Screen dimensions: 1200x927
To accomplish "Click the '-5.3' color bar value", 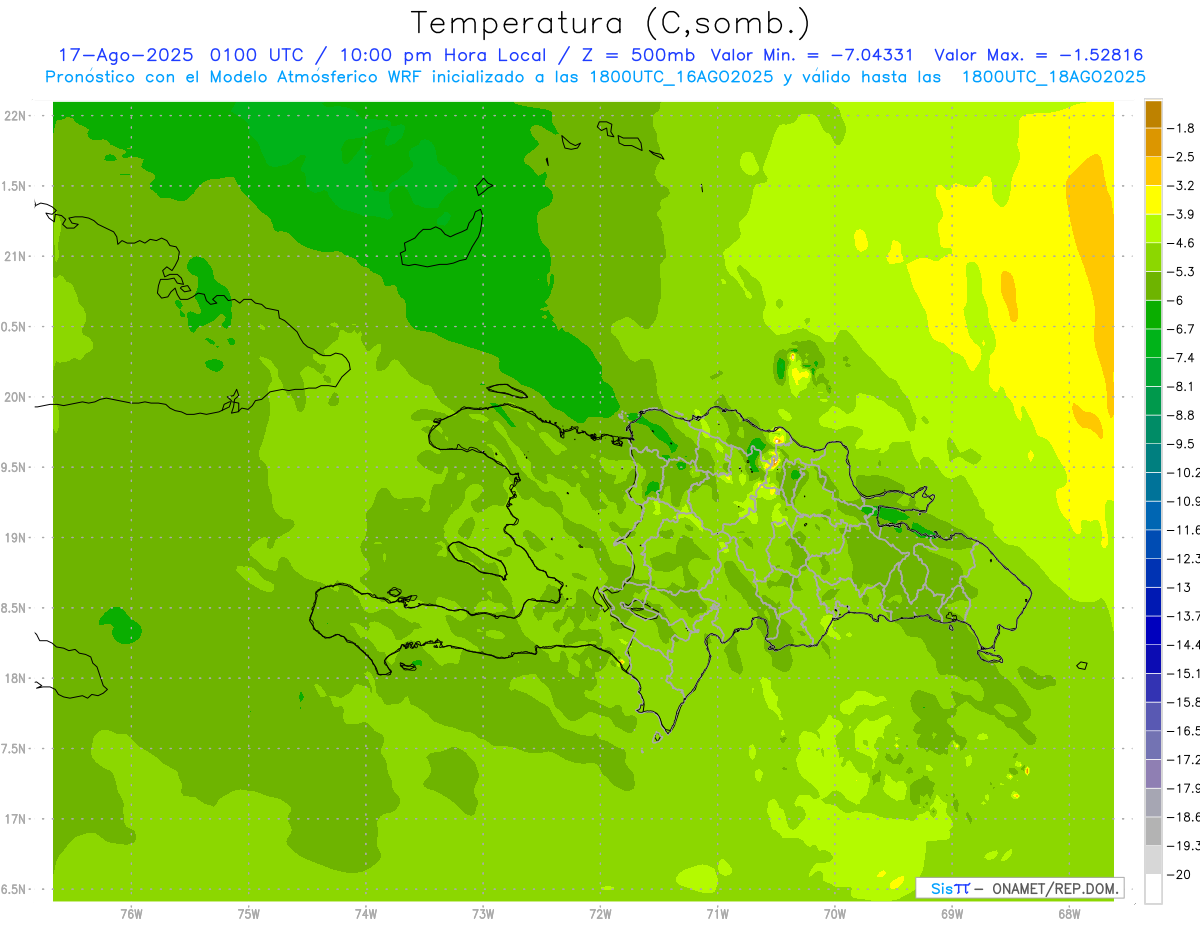I will [x=1182, y=272].
